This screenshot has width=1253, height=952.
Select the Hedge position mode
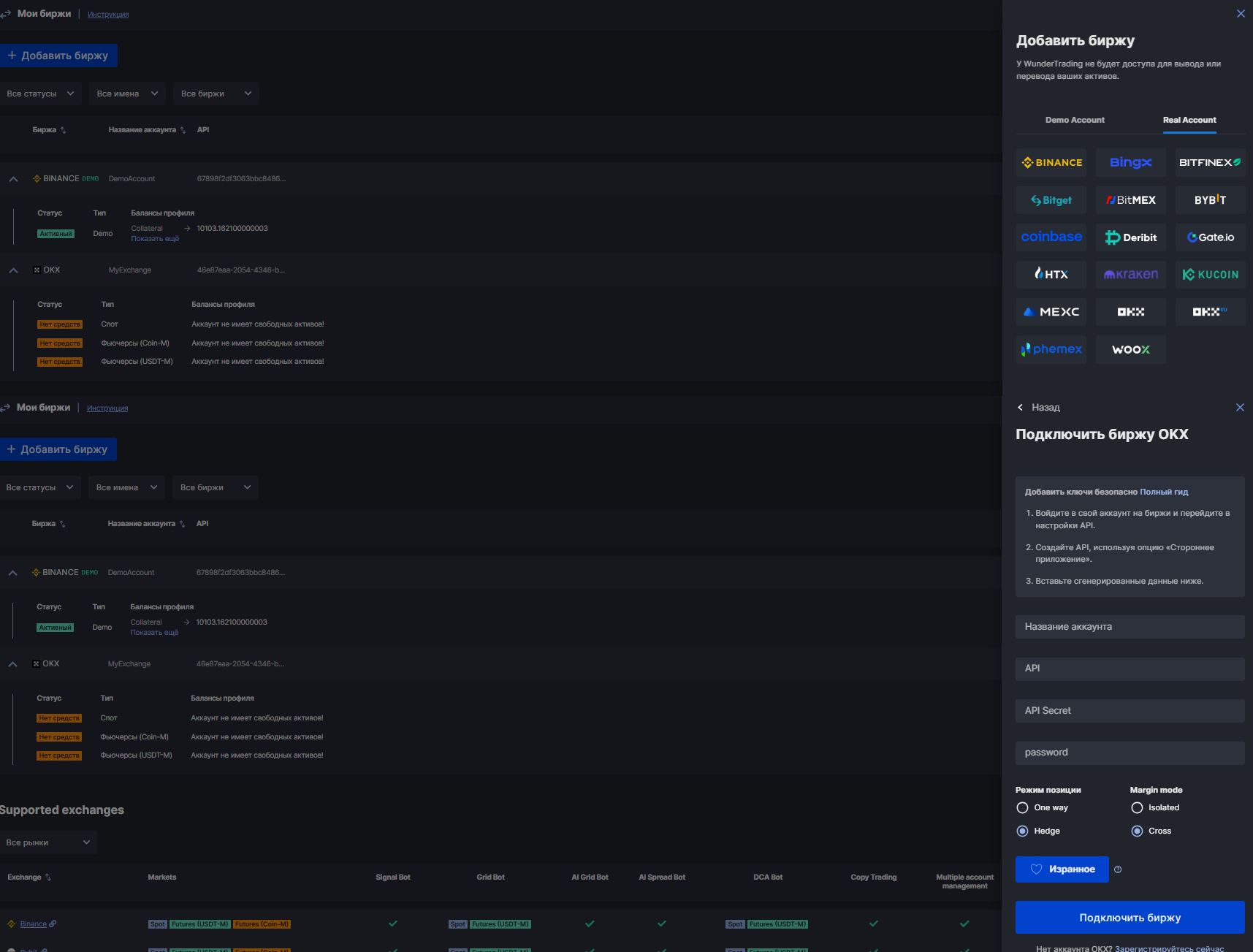[1022, 831]
